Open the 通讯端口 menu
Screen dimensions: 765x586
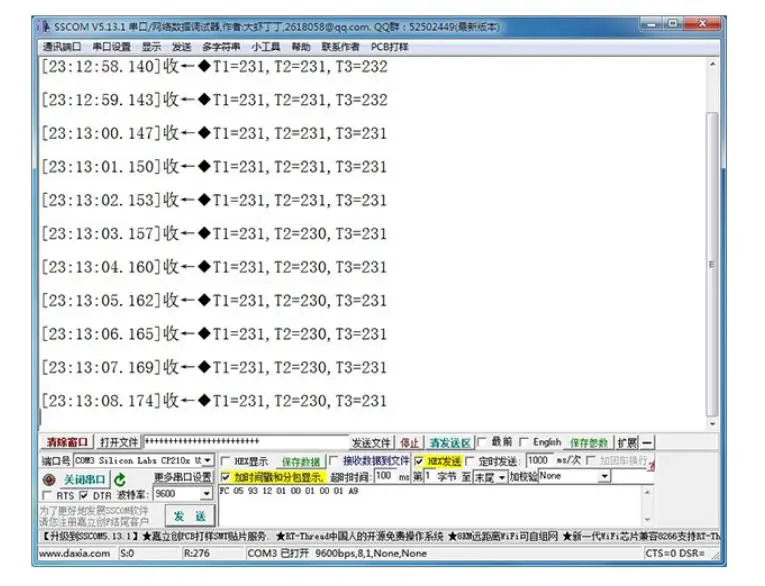[61, 47]
